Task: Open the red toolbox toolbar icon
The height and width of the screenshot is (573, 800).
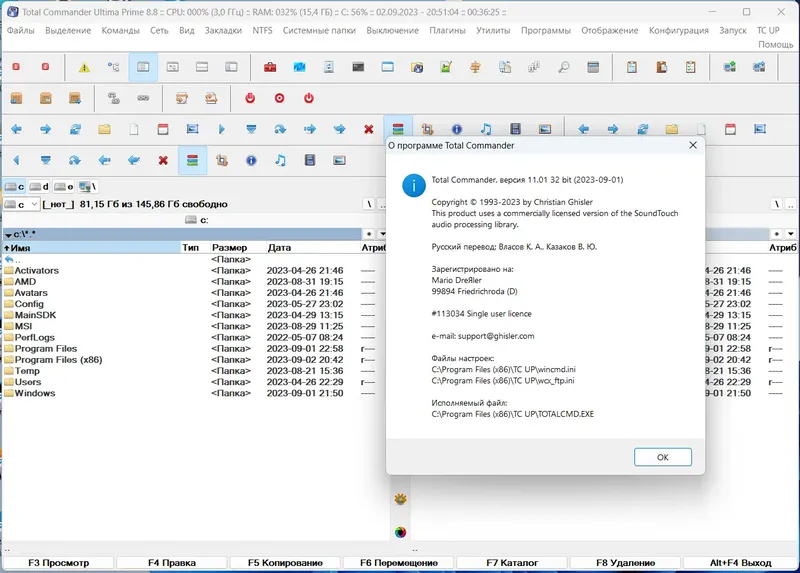Action: (x=270, y=67)
